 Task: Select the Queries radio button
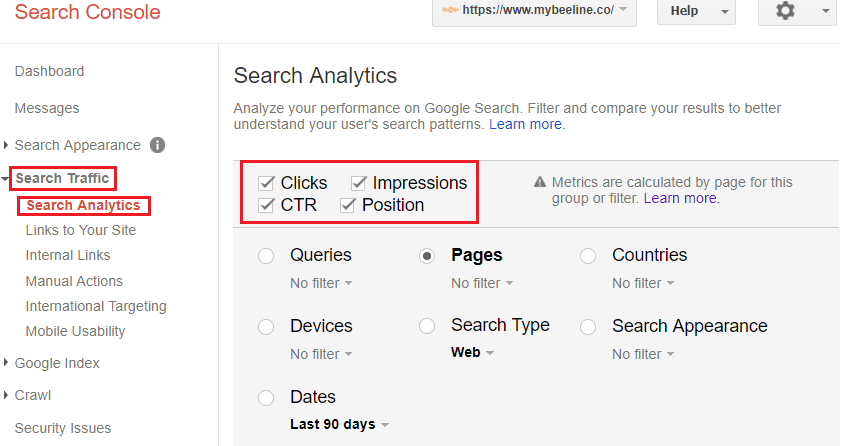[266, 256]
